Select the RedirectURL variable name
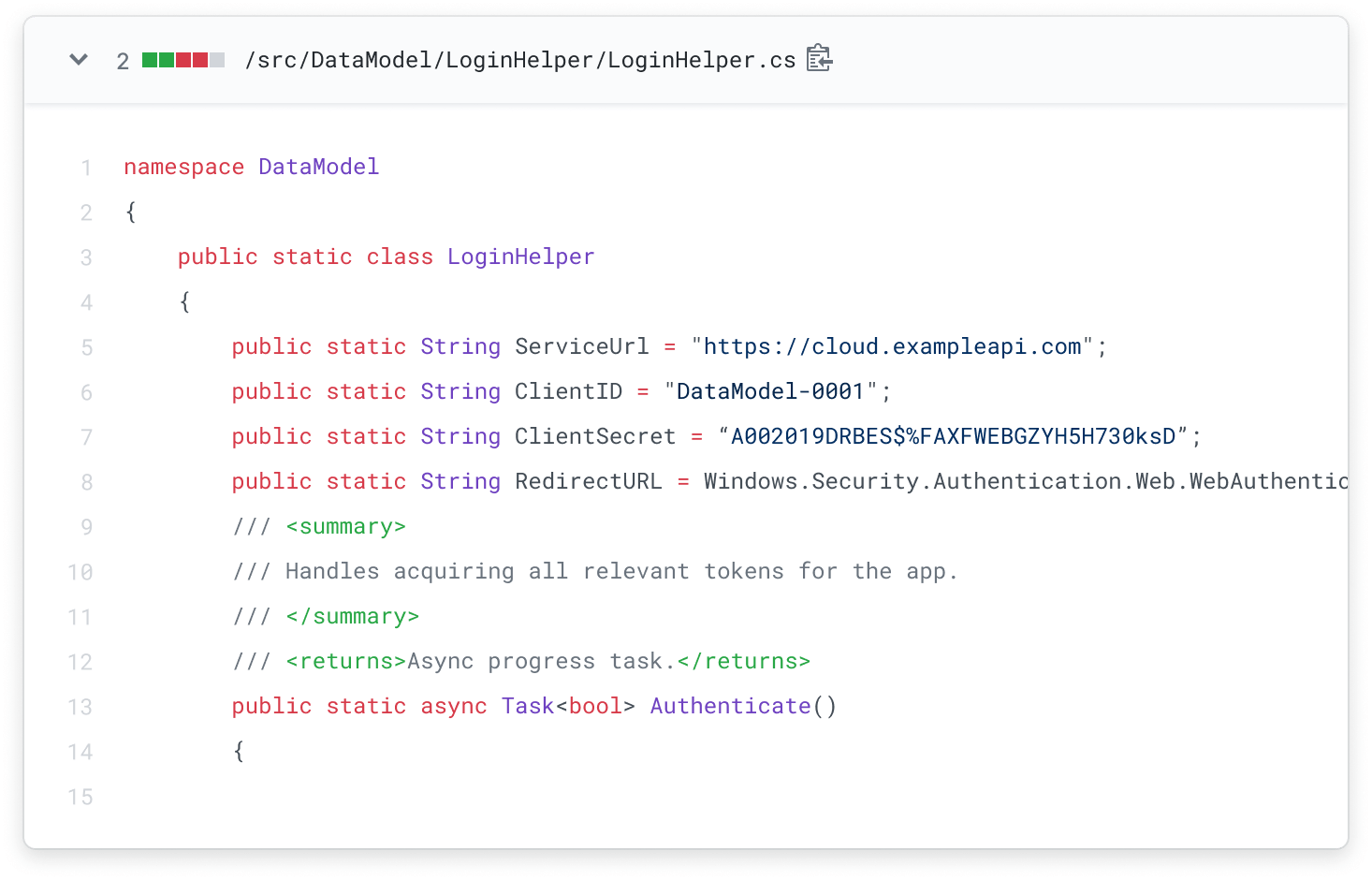Image resolution: width=1372 pixels, height=880 pixels. [x=588, y=481]
